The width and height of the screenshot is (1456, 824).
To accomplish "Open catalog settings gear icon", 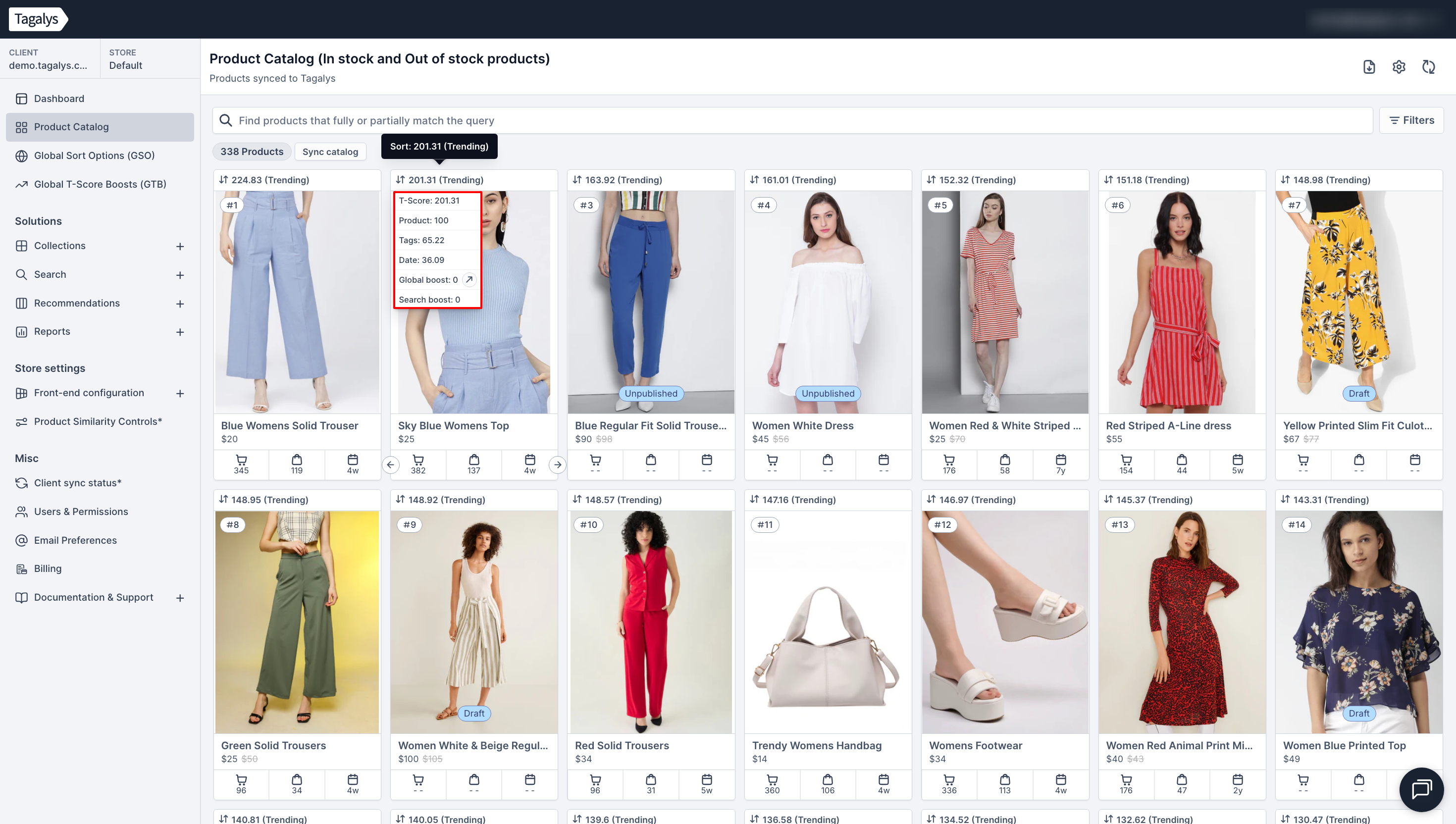I will (1398, 67).
